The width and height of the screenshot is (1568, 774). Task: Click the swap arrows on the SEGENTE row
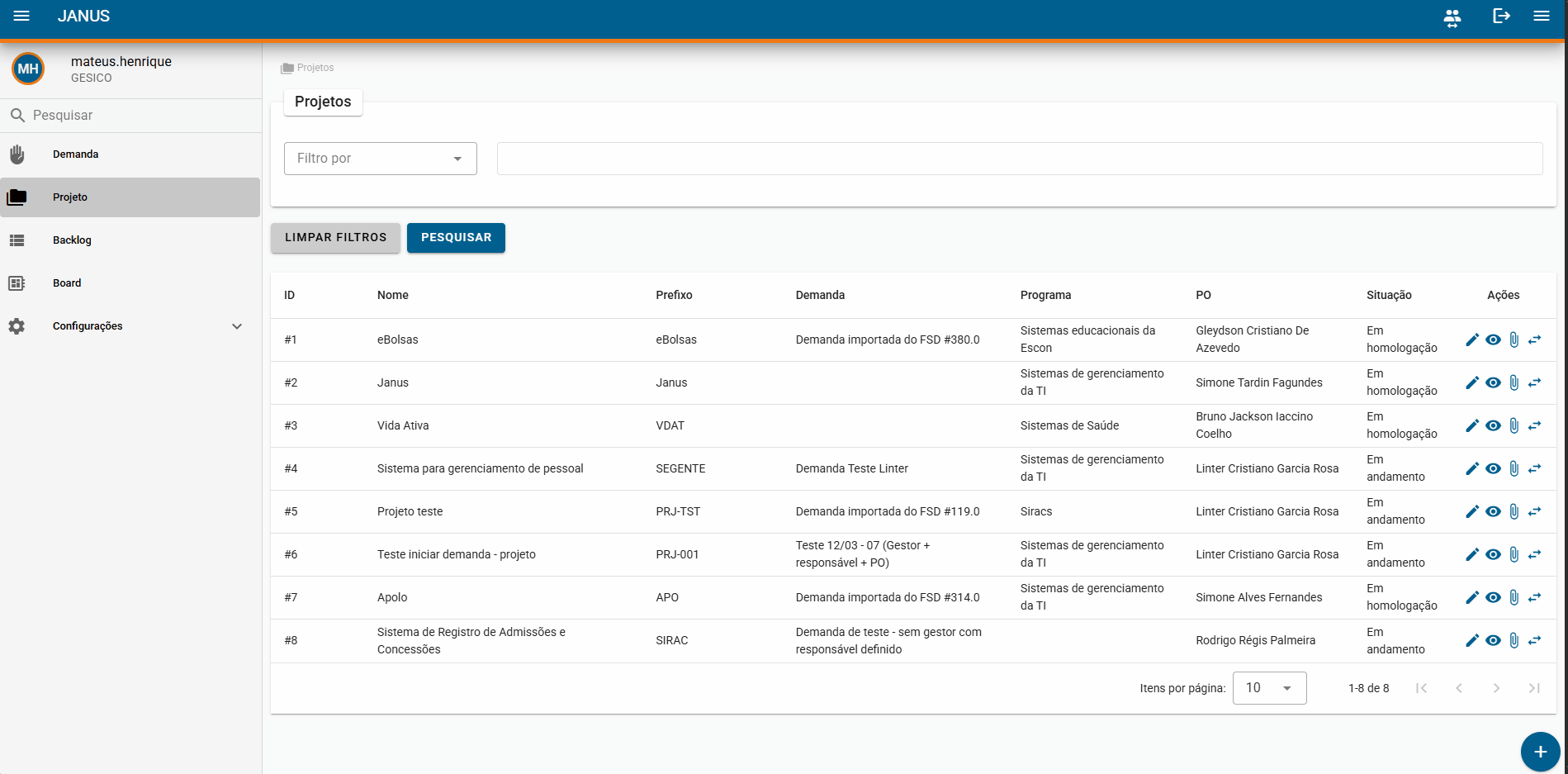(x=1534, y=468)
